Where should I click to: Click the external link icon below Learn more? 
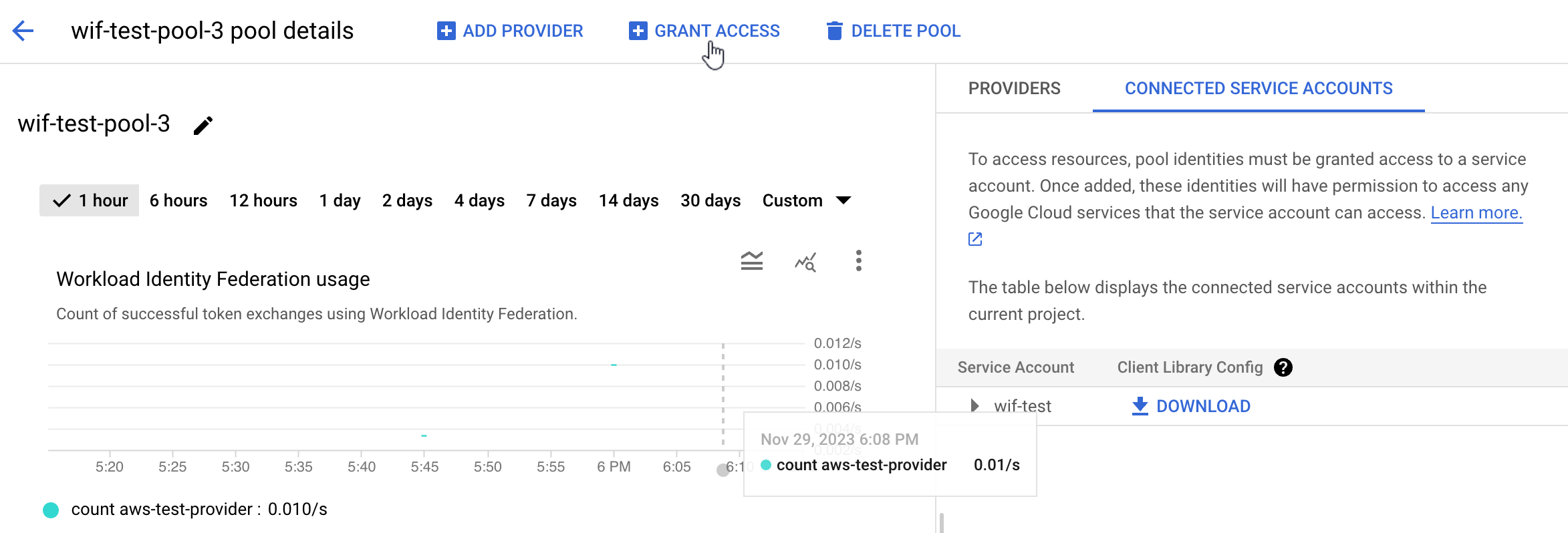[x=975, y=239]
